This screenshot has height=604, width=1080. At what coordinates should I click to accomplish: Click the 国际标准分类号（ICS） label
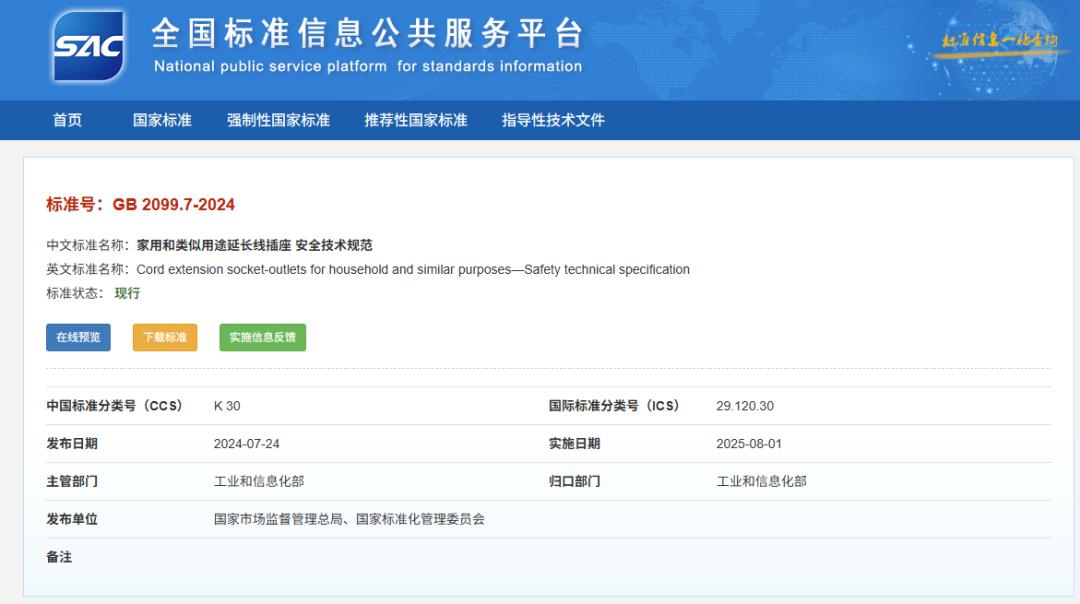614,406
